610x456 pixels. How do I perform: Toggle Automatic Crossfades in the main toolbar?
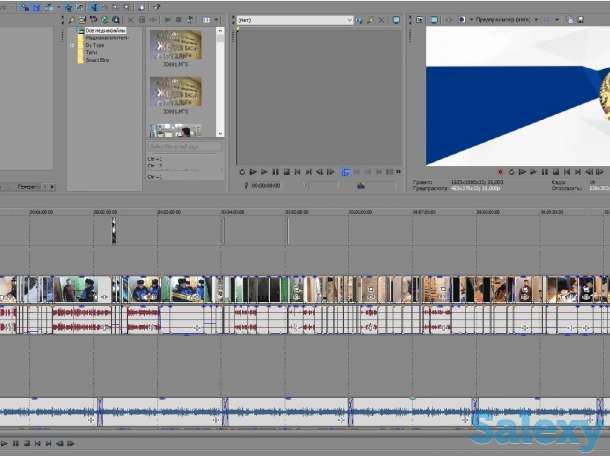tap(36, 7)
